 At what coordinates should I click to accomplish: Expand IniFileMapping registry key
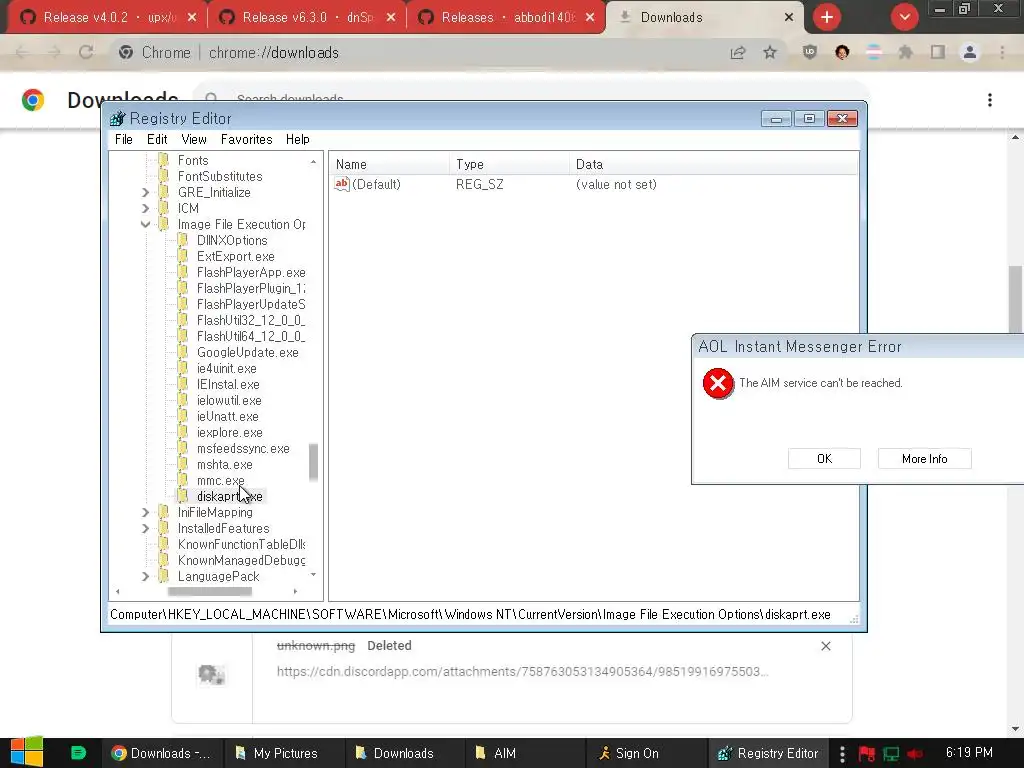point(146,513)
